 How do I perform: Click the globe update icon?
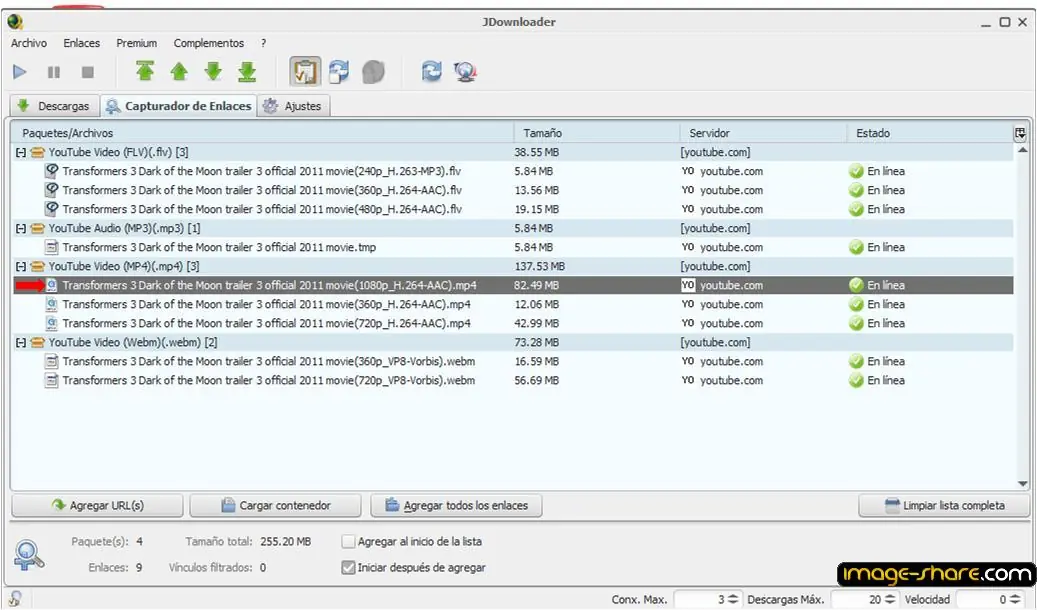466,71
